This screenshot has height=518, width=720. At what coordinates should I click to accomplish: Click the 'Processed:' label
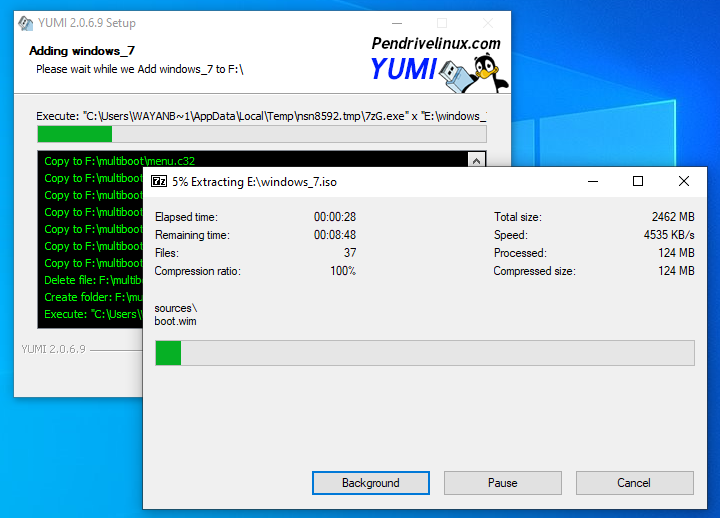coord(520,253)
